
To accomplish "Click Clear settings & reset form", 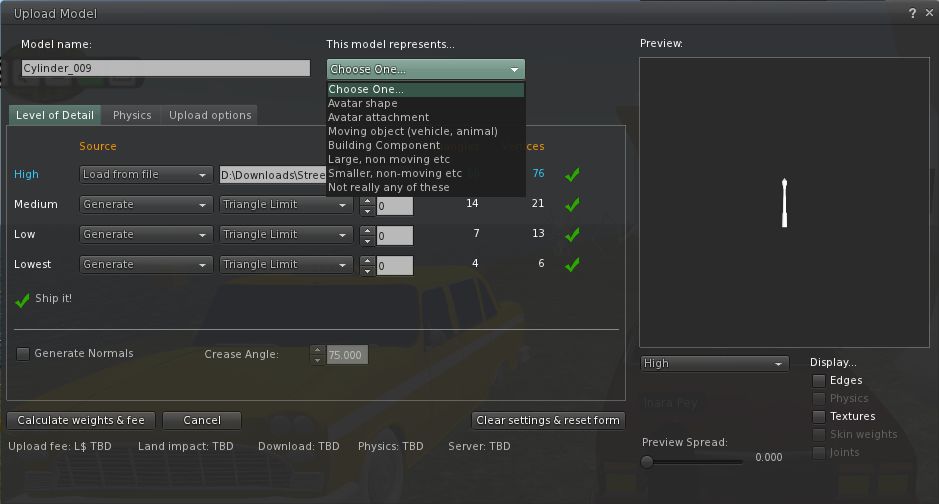I will click(548, 420).
